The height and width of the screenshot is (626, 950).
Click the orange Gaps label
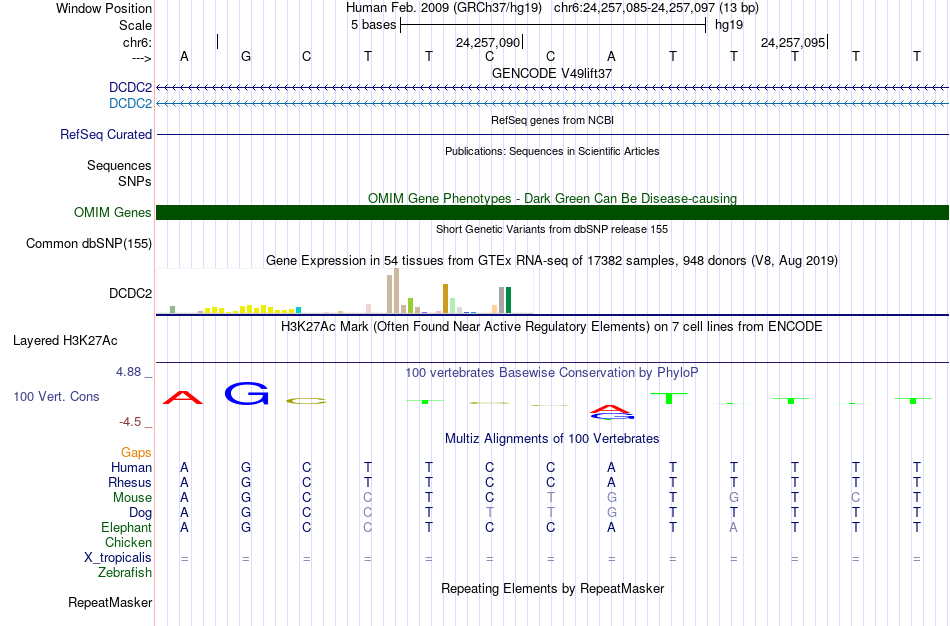(x=136, y=453)
